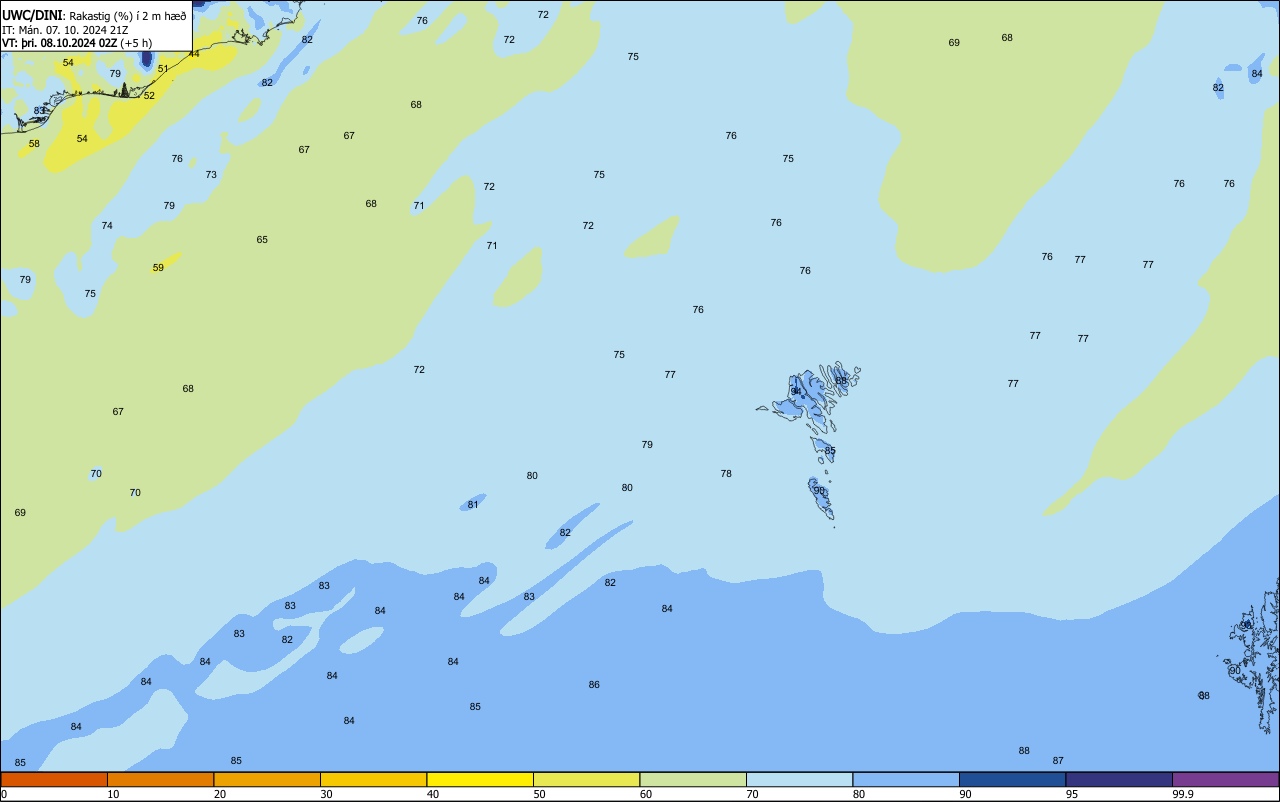Click the humidity value 78 on the map

point(726,474)
